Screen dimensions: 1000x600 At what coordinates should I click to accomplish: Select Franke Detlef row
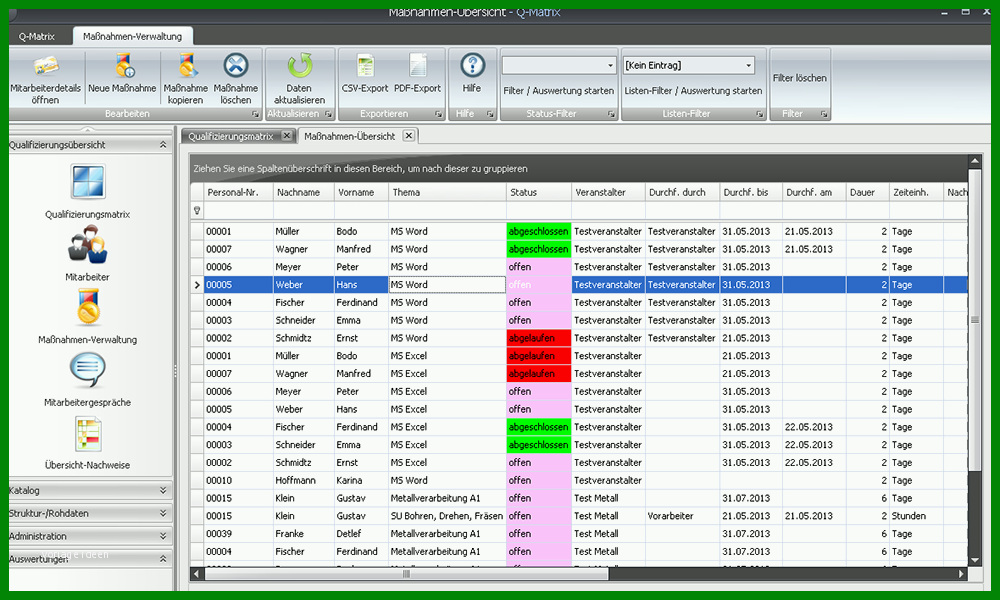pos(579,534)
